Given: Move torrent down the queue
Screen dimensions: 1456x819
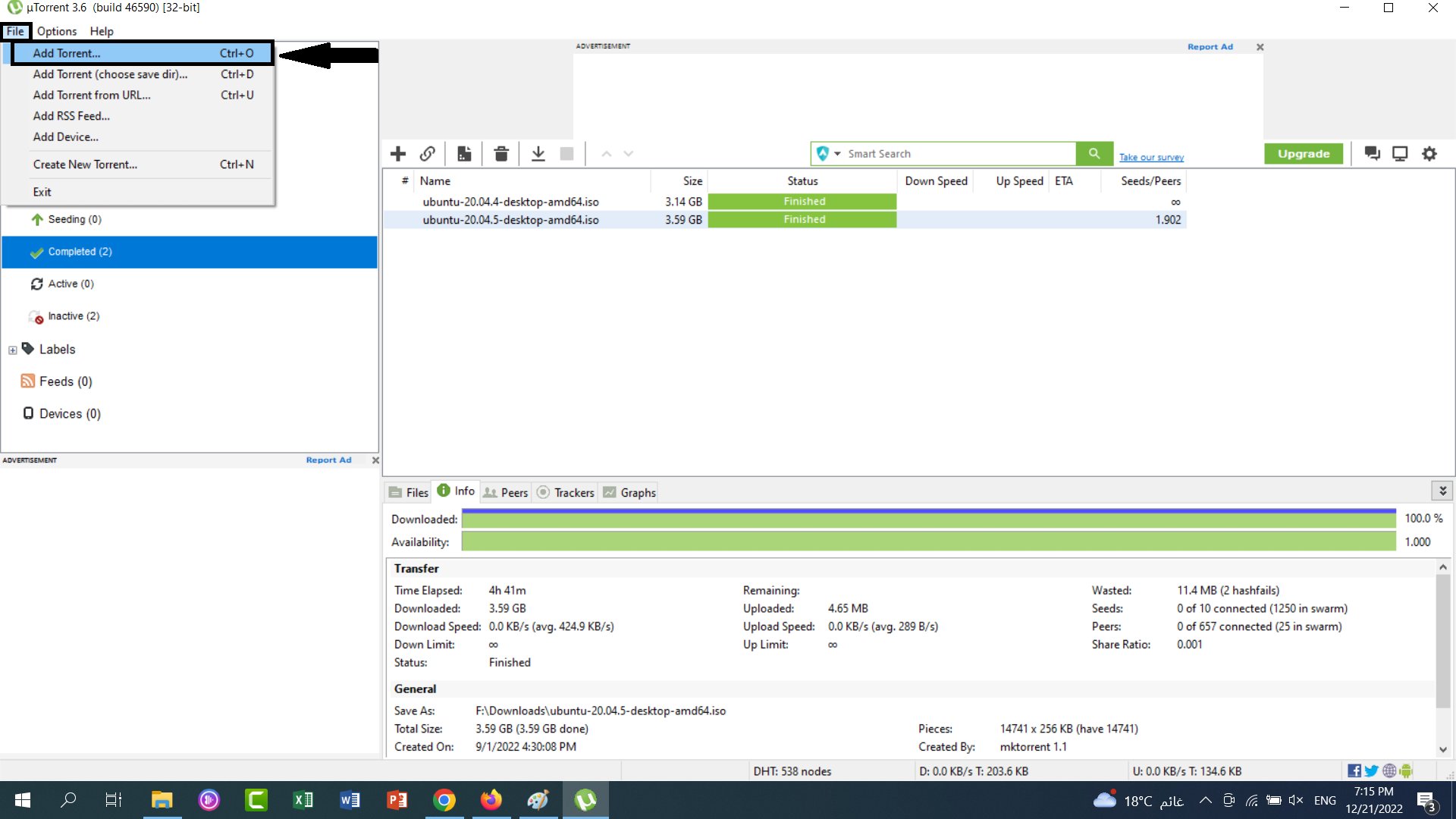Looking at the screenshot, I should [629, 154].
